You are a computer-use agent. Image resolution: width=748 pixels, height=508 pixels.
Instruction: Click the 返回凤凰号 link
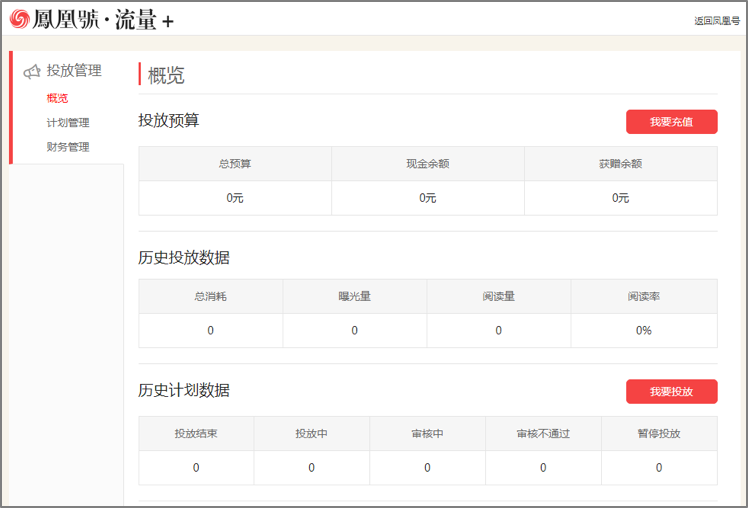716,21
